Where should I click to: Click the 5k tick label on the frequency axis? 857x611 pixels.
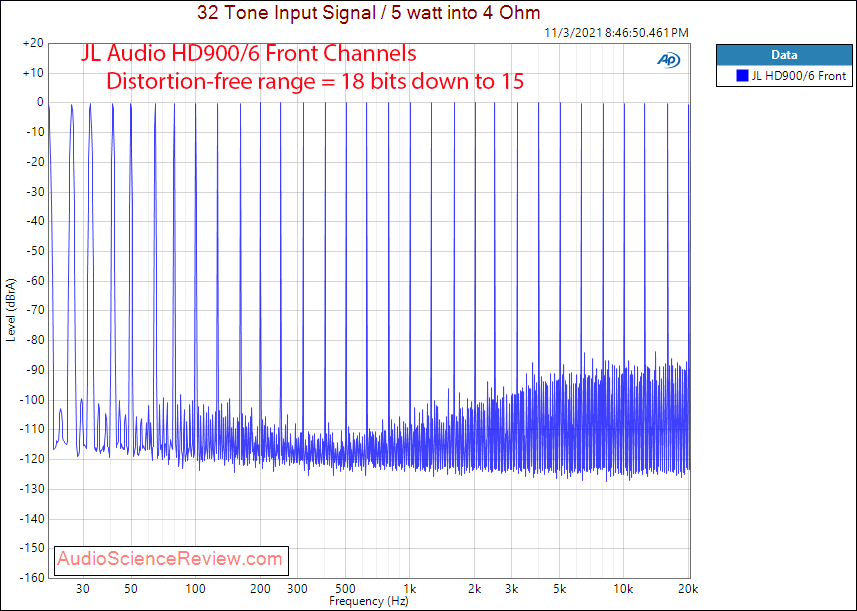pyautogui.click(x=559, y=589)
